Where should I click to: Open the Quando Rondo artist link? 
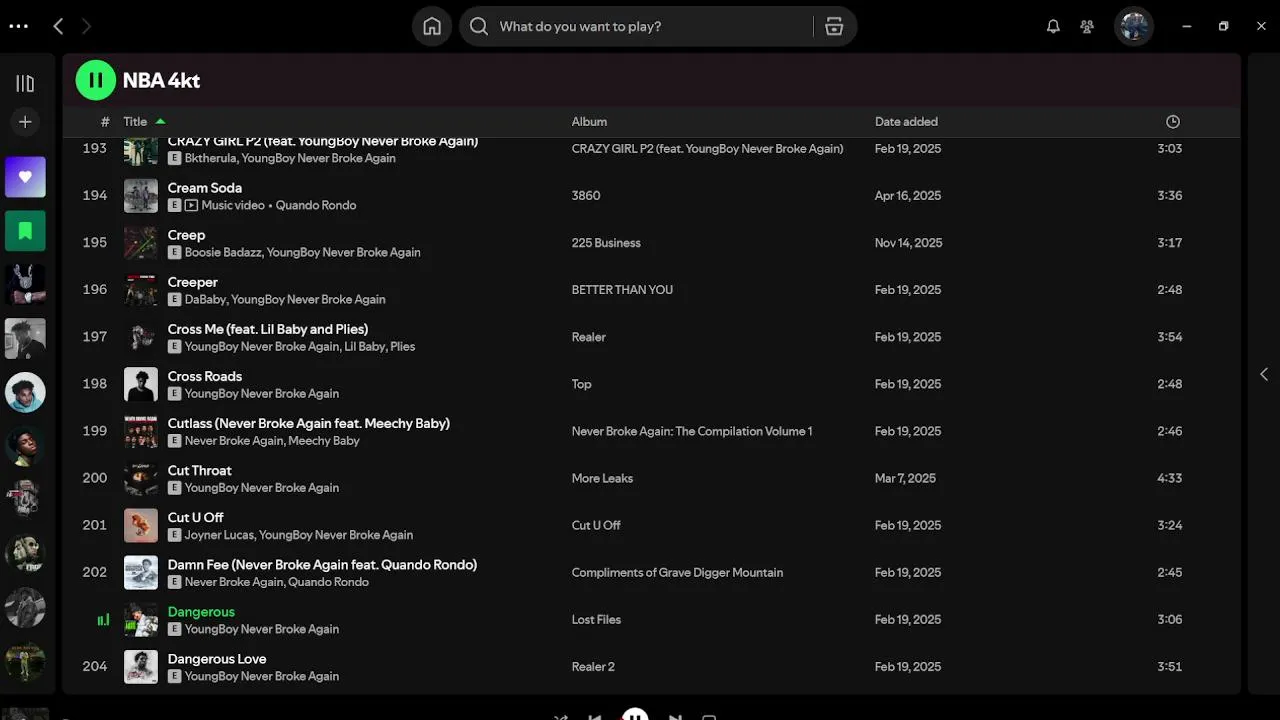tap(316, 205)
